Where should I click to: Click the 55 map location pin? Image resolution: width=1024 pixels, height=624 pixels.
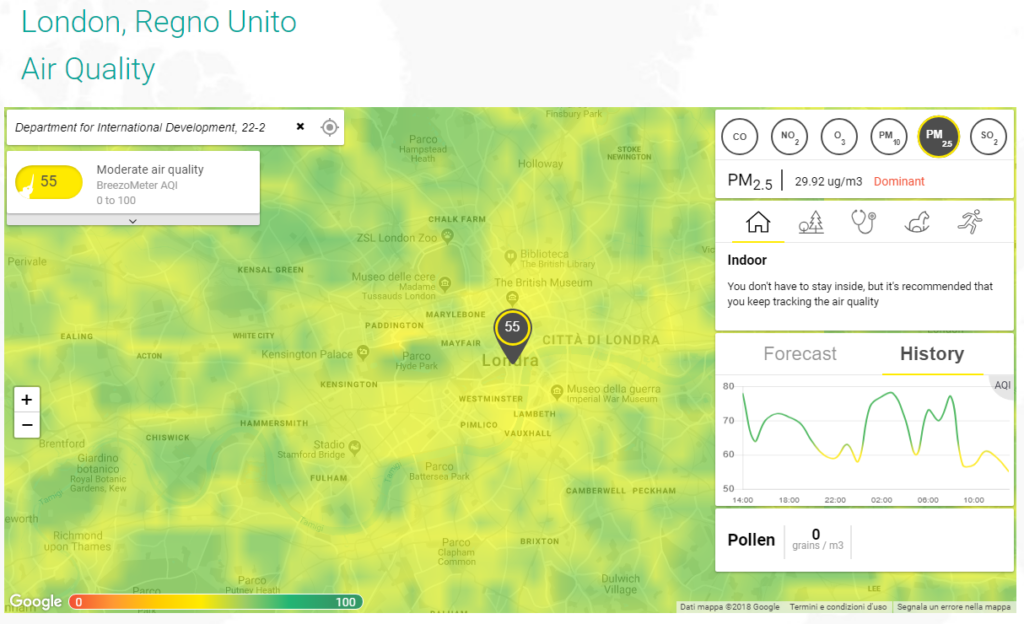(513, 335)
